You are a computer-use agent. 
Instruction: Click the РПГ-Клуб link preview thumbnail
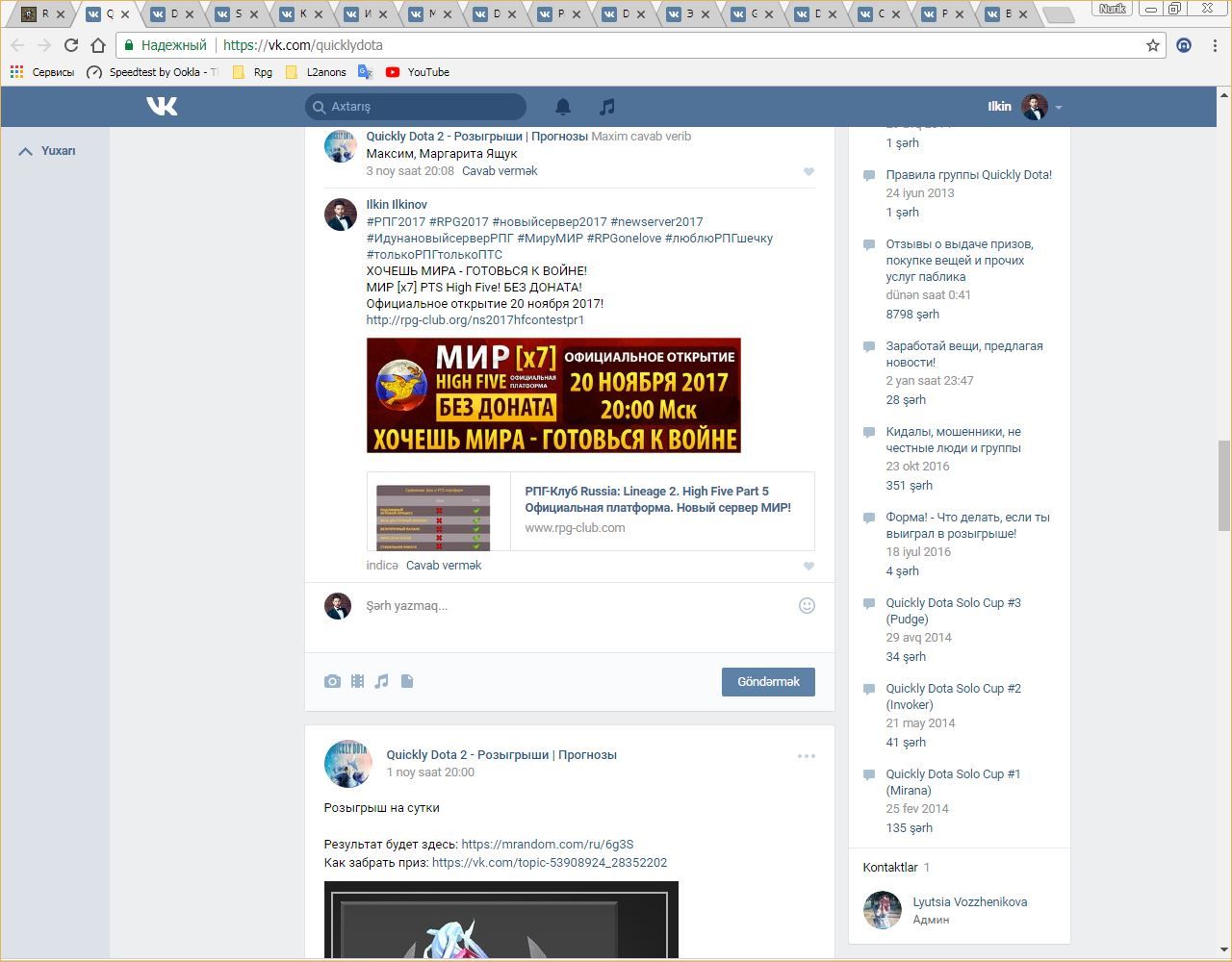click(433, 517)
